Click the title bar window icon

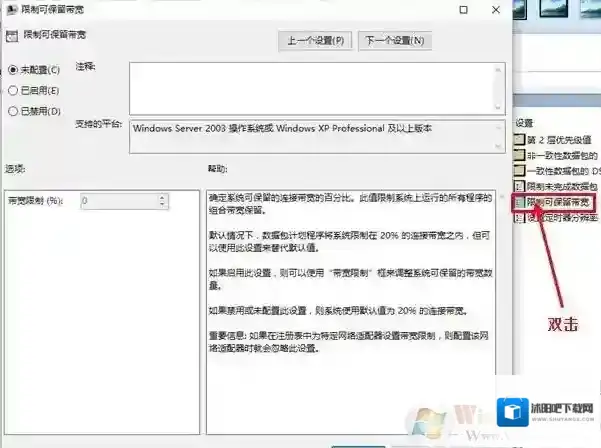click(13, 10)
